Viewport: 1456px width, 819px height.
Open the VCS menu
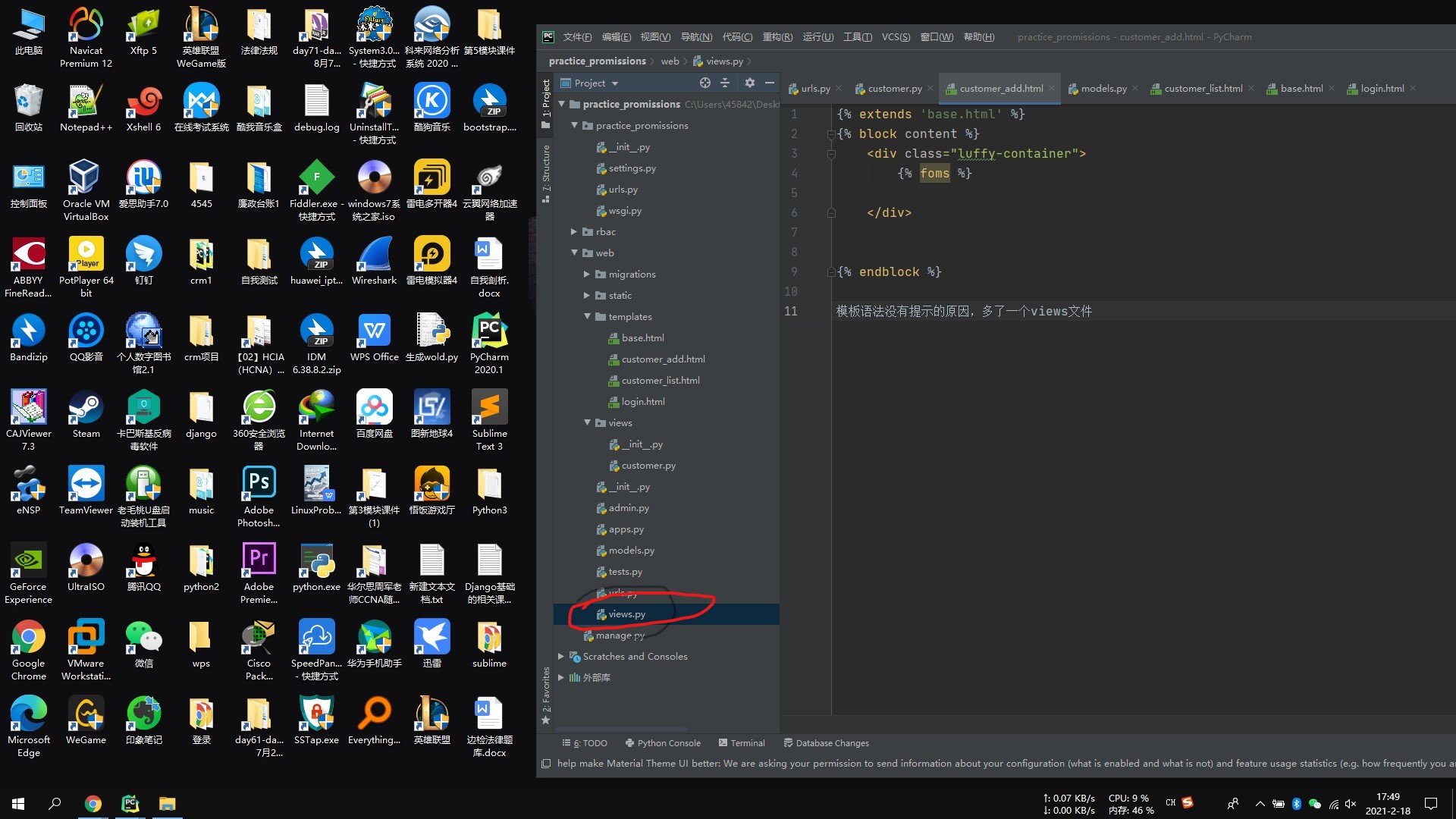(895, 37)
